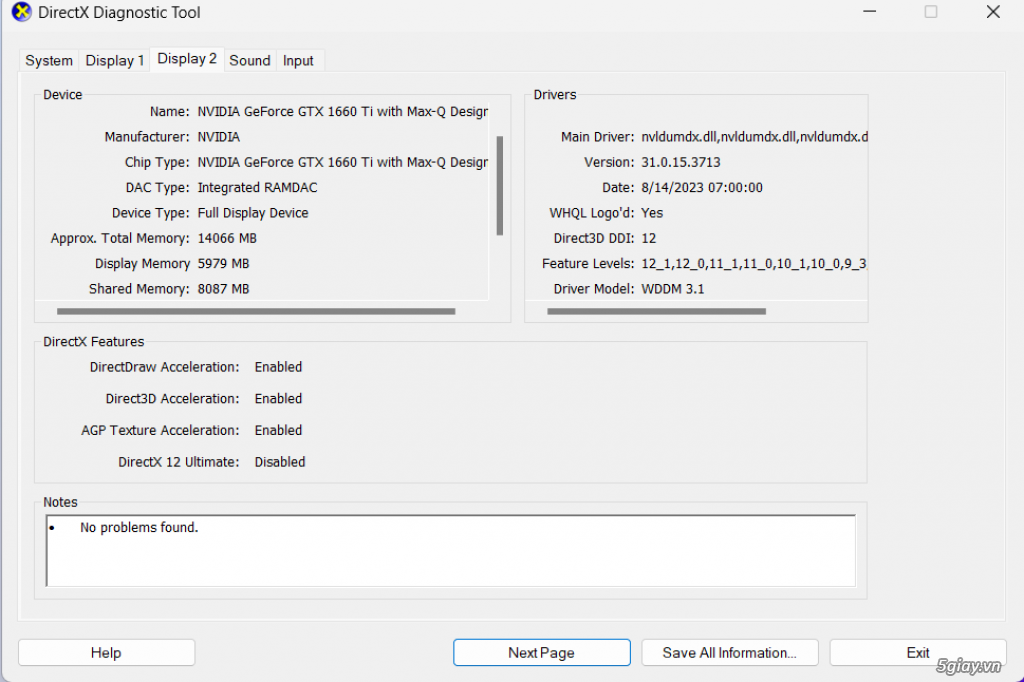Close the DirectX Diagnostic Tool window
Screen dimensions: 1024x682
click(x=993, y=12)
